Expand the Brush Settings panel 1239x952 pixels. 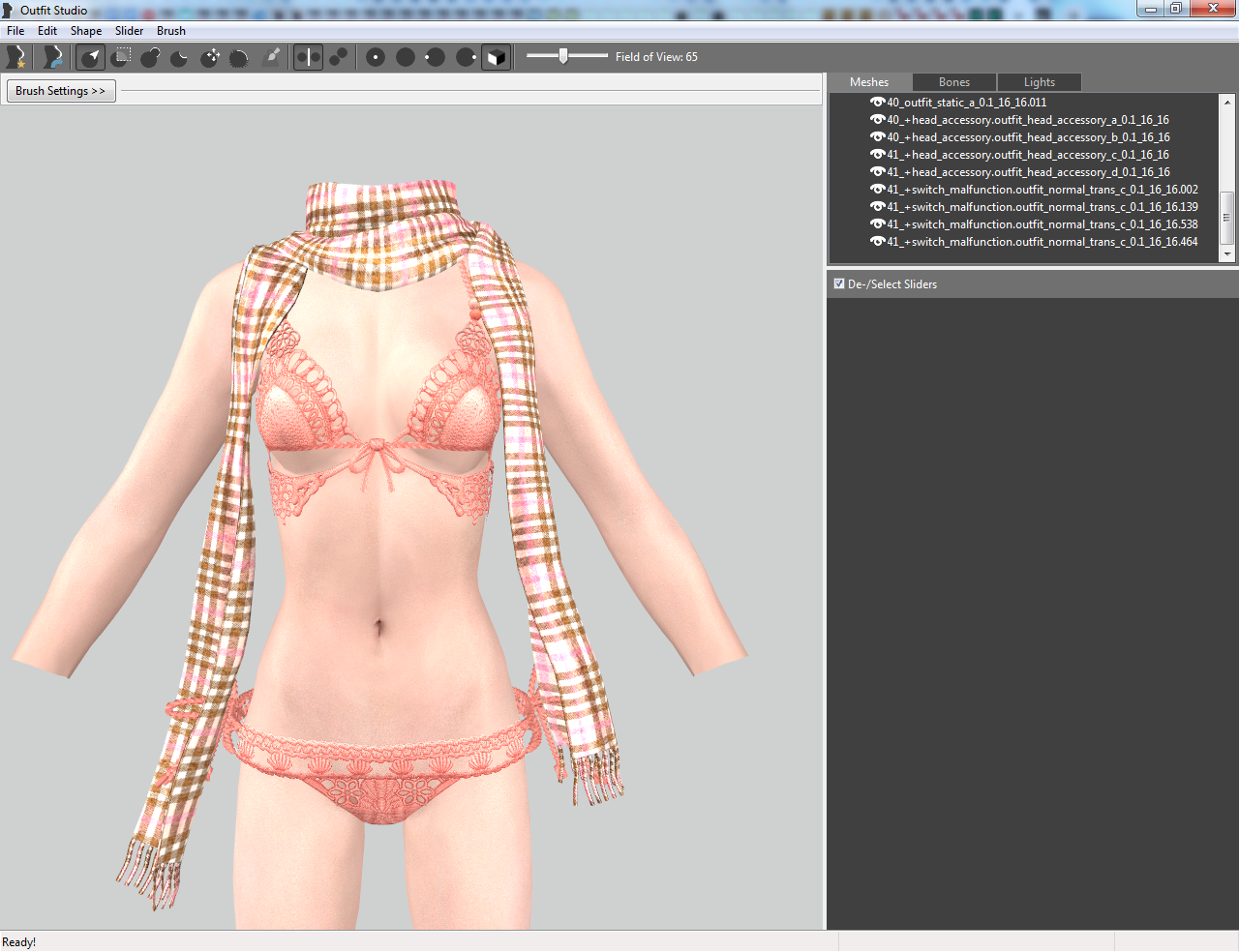coord(61,91)
